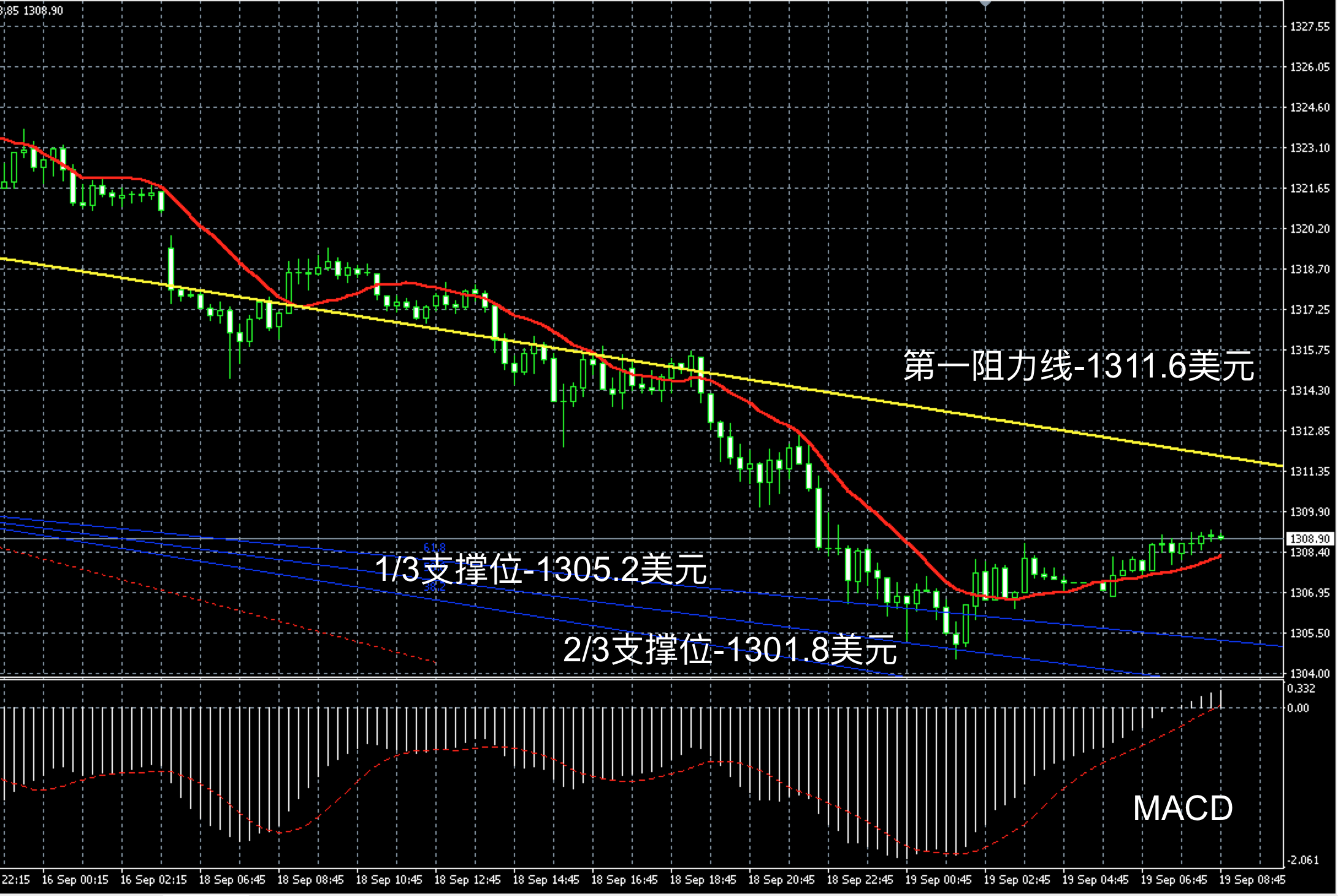
Task: Click the 19 Sep 00:45 time axis label
Action: (939, 879)
